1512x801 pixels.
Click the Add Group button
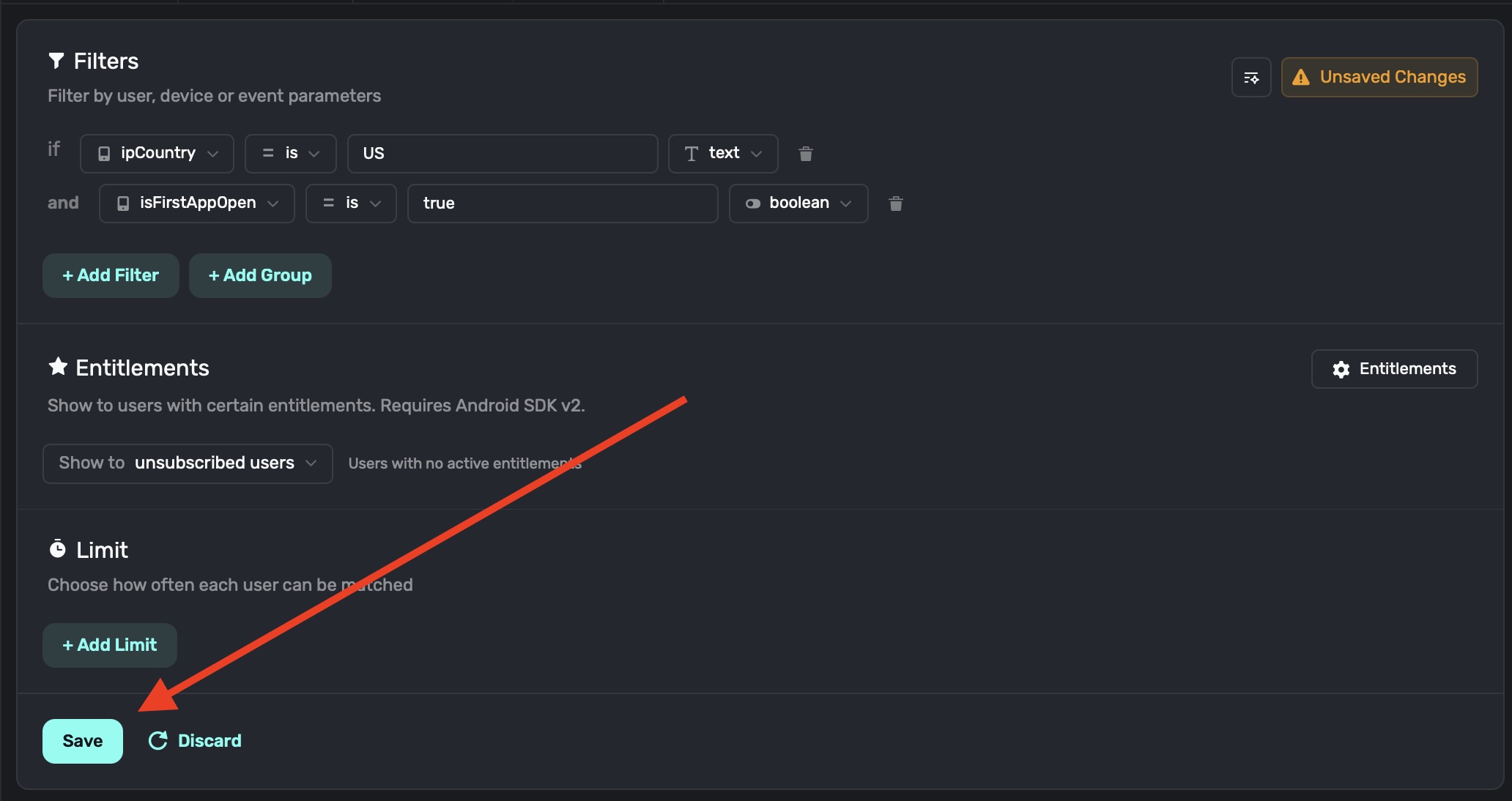260,275
